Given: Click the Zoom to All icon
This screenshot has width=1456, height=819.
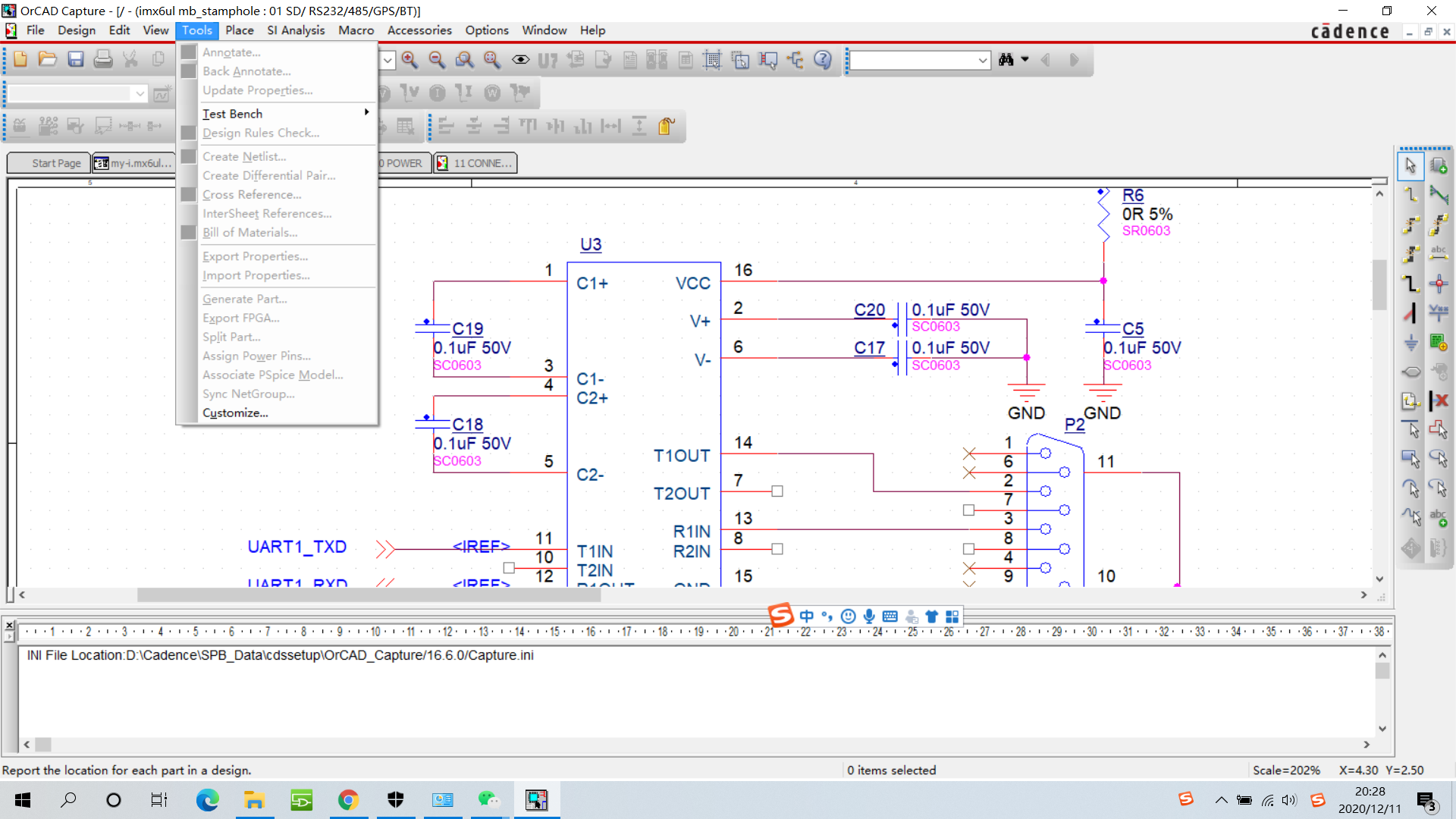Looking at the screenshot, I should [x=492, y=60].
